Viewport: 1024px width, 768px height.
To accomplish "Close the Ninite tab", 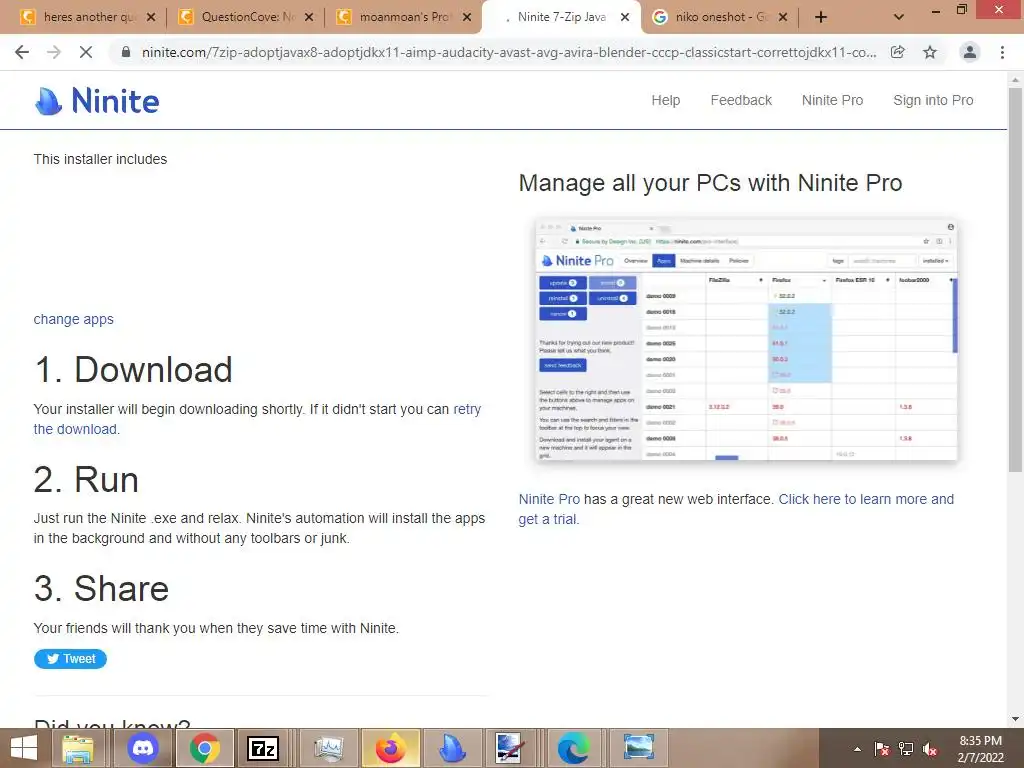I will click(625, 17).
